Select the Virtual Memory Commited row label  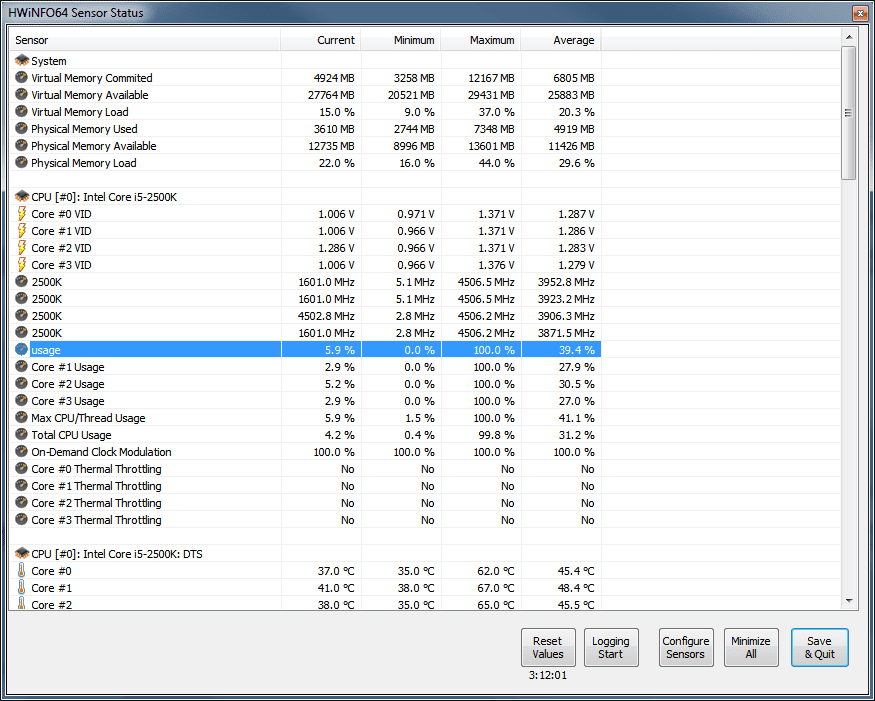coord(92,78)
